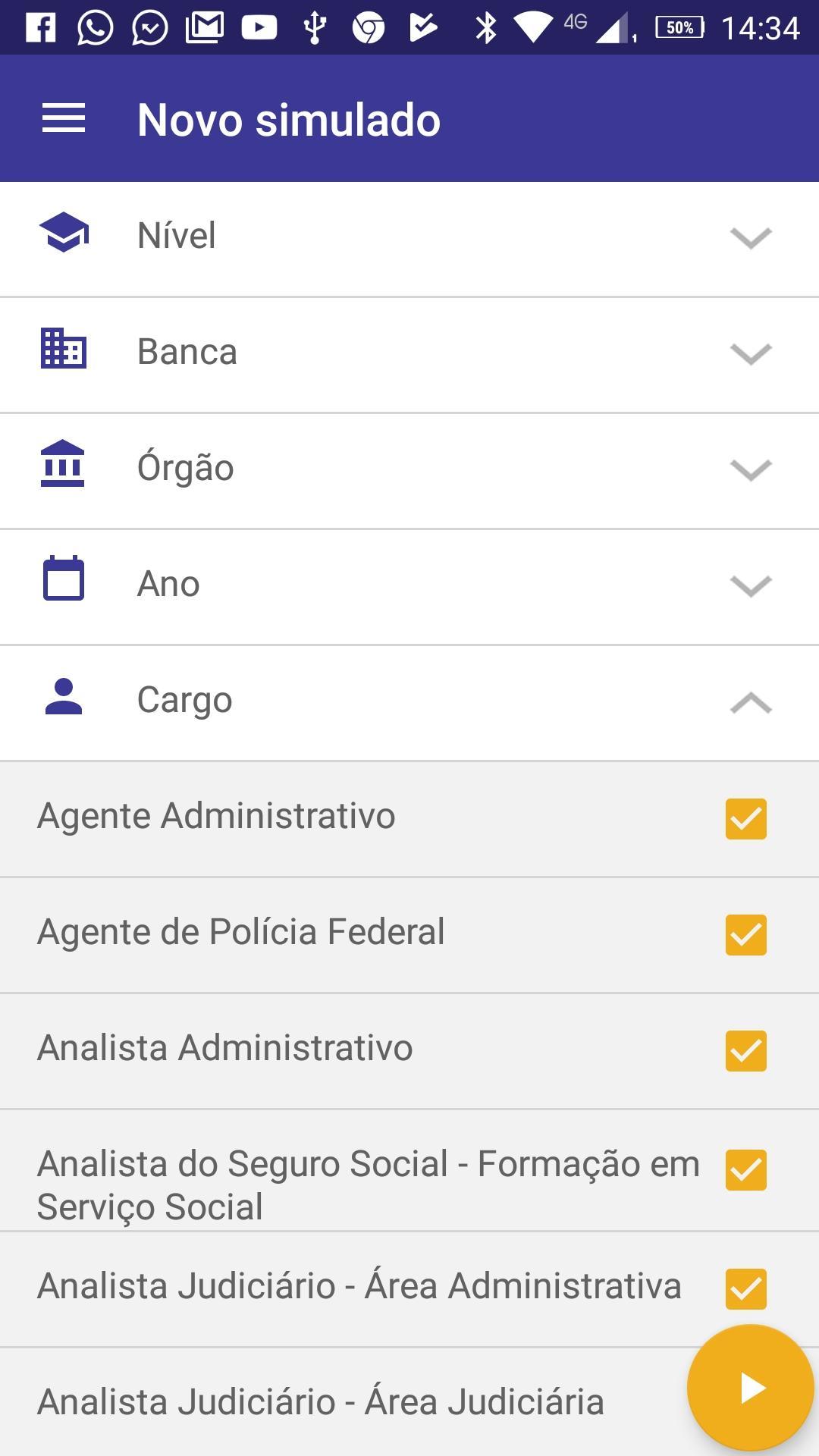The height and width of the screenshot is (1456, 819).
Task: Collapse the Cargo section chevron
Action: 751,702
